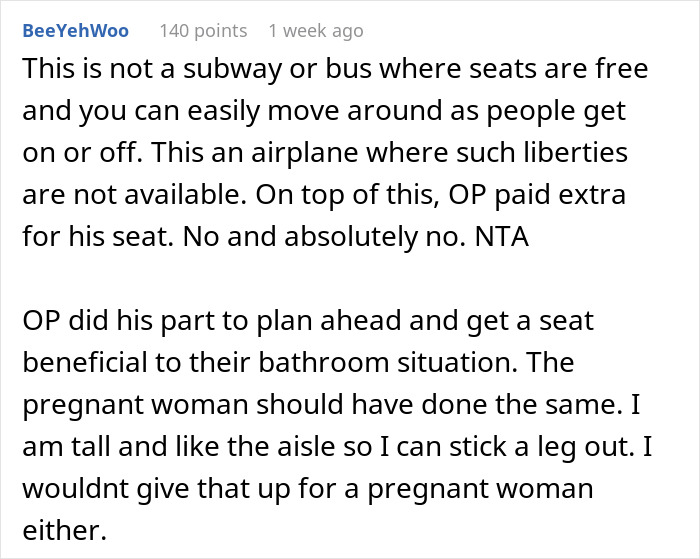The image size is (700, 559).
Task: Click the 'NTA' verdict text
Action: tap(502, 237)
